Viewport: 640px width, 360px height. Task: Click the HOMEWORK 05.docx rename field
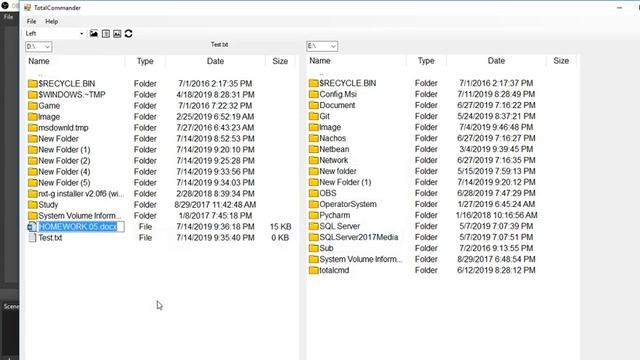point(81,227)
